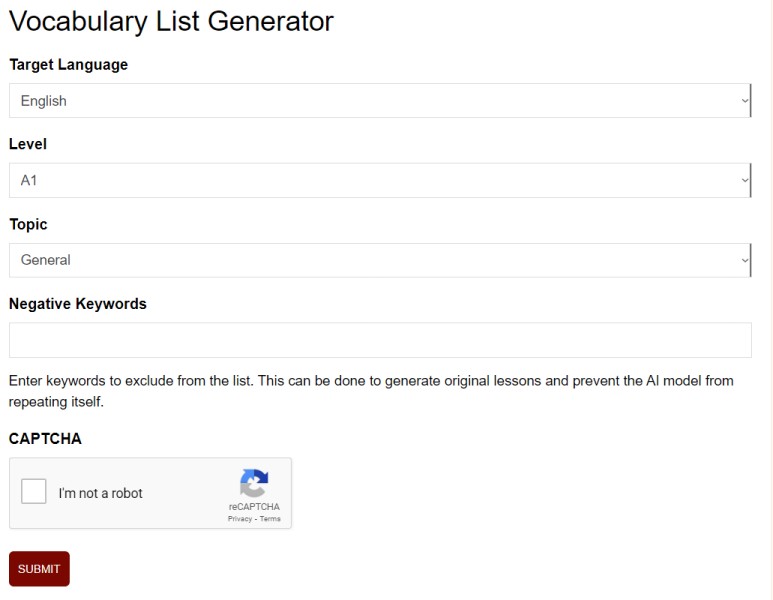Click the Target Language field label
This screenshot has width=773, height=600.
[69, 65]
